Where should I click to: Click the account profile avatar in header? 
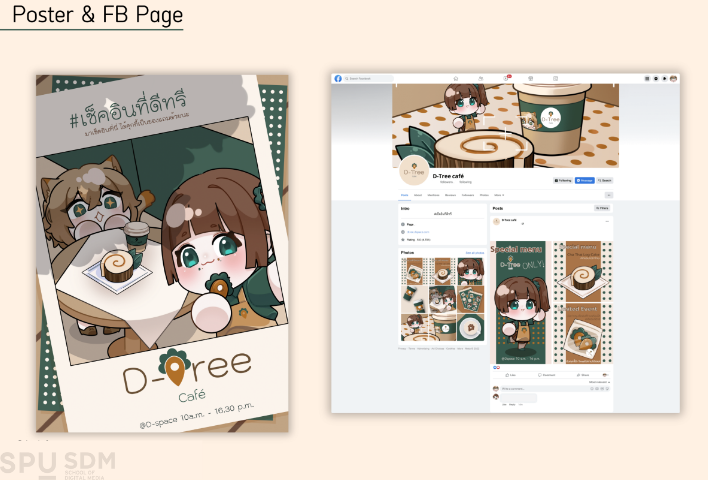[x=673, y=78]
